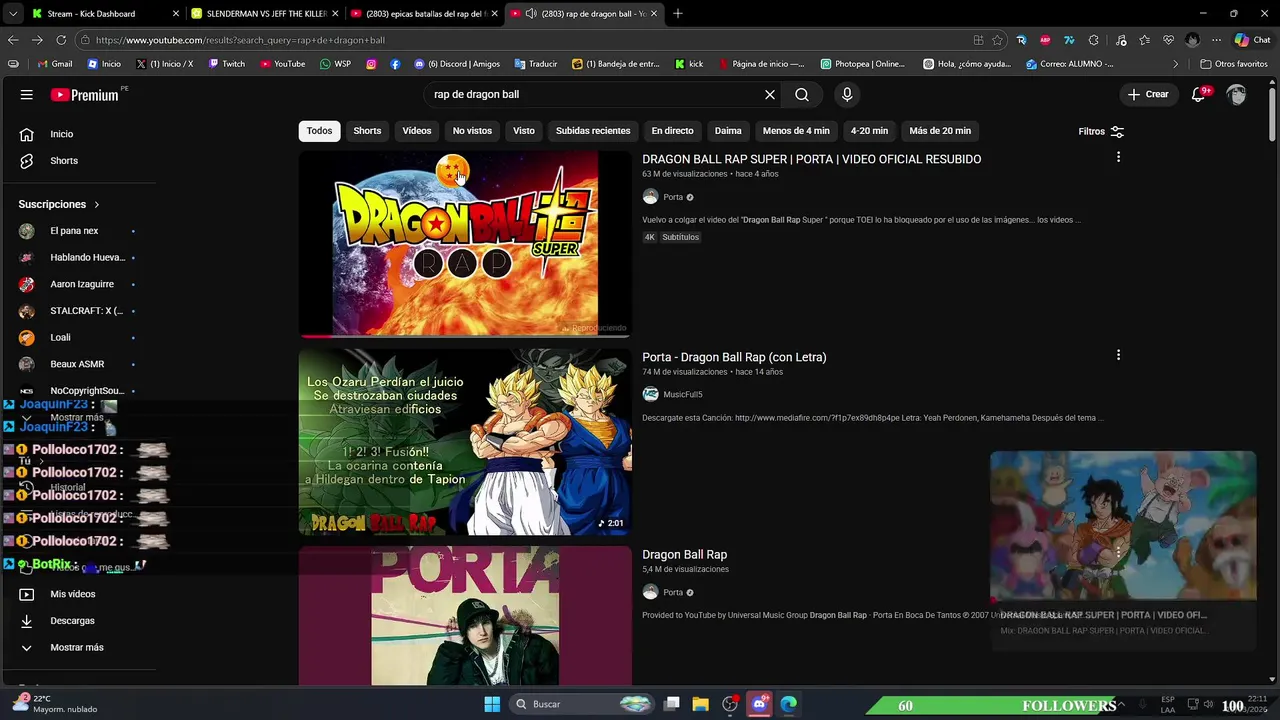Open El pana nex subscription
The width and height of the screenshot is (1280, 720).
tap(76, 231)
